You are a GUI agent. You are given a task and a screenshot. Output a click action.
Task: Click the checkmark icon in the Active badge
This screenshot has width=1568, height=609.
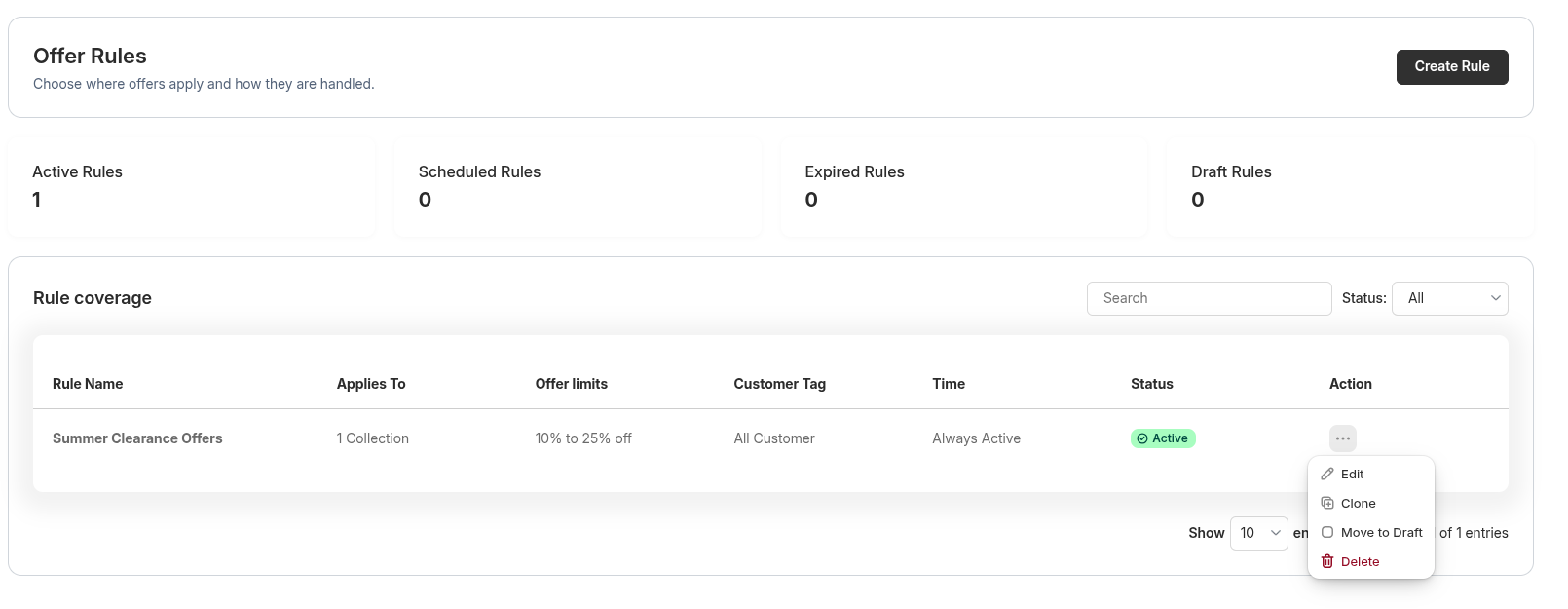coord(1142,438)
